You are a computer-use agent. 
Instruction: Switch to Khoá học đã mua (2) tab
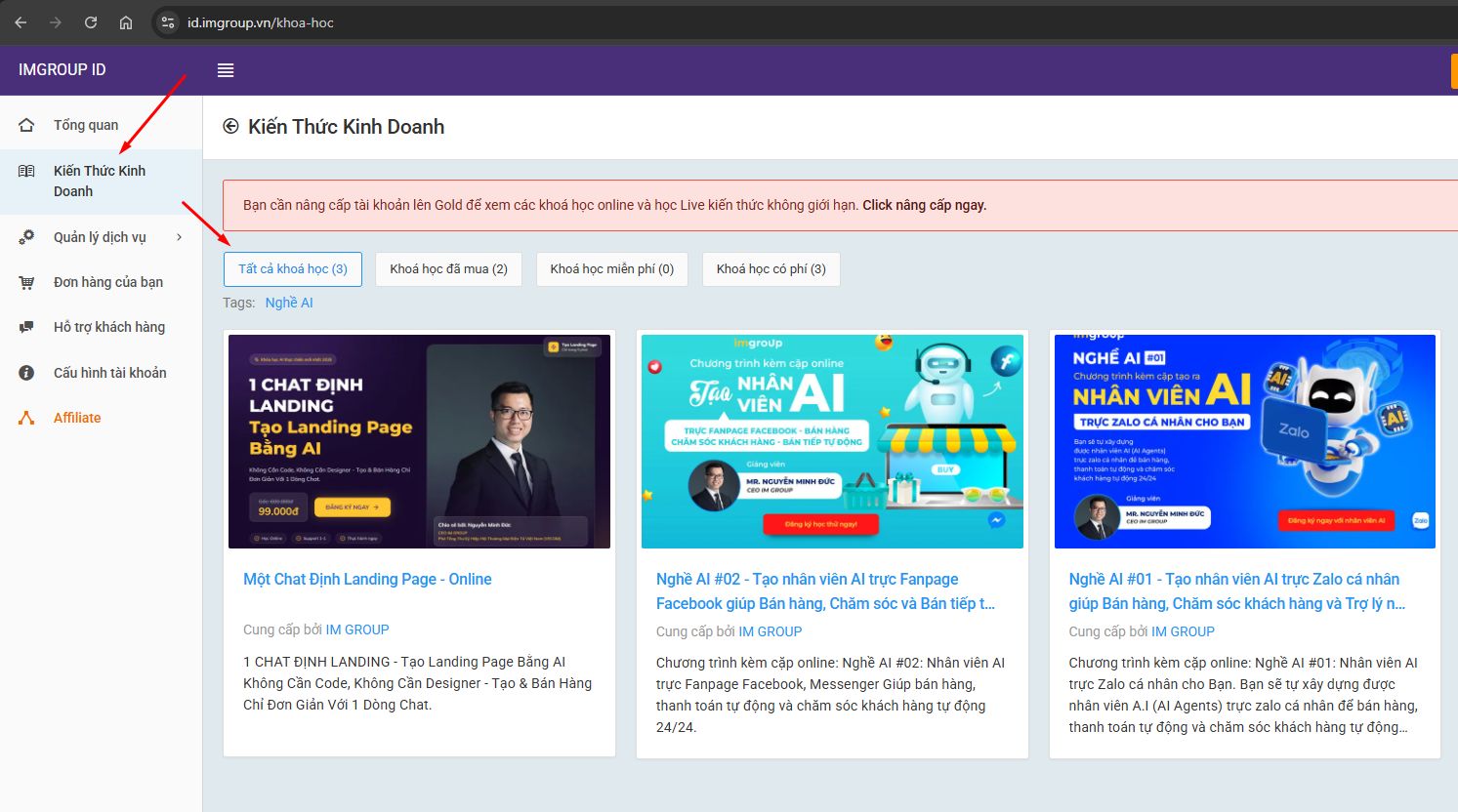click(448, 269)
